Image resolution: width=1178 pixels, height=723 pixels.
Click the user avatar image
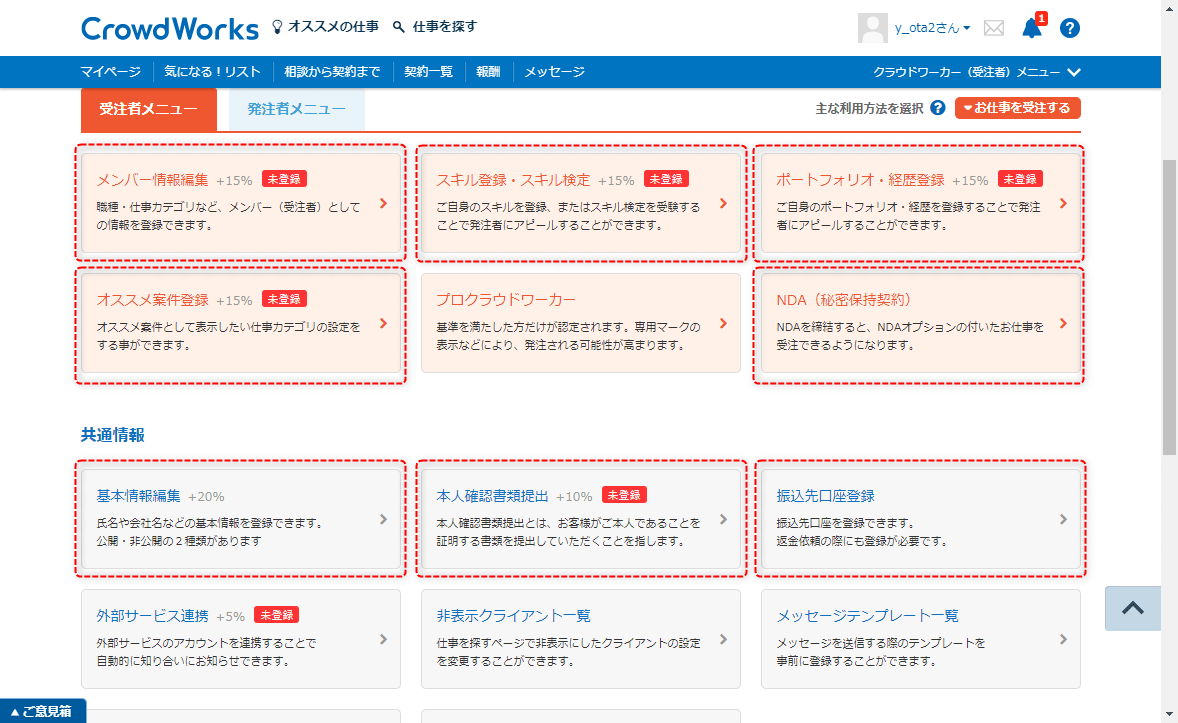click(873, 28)
